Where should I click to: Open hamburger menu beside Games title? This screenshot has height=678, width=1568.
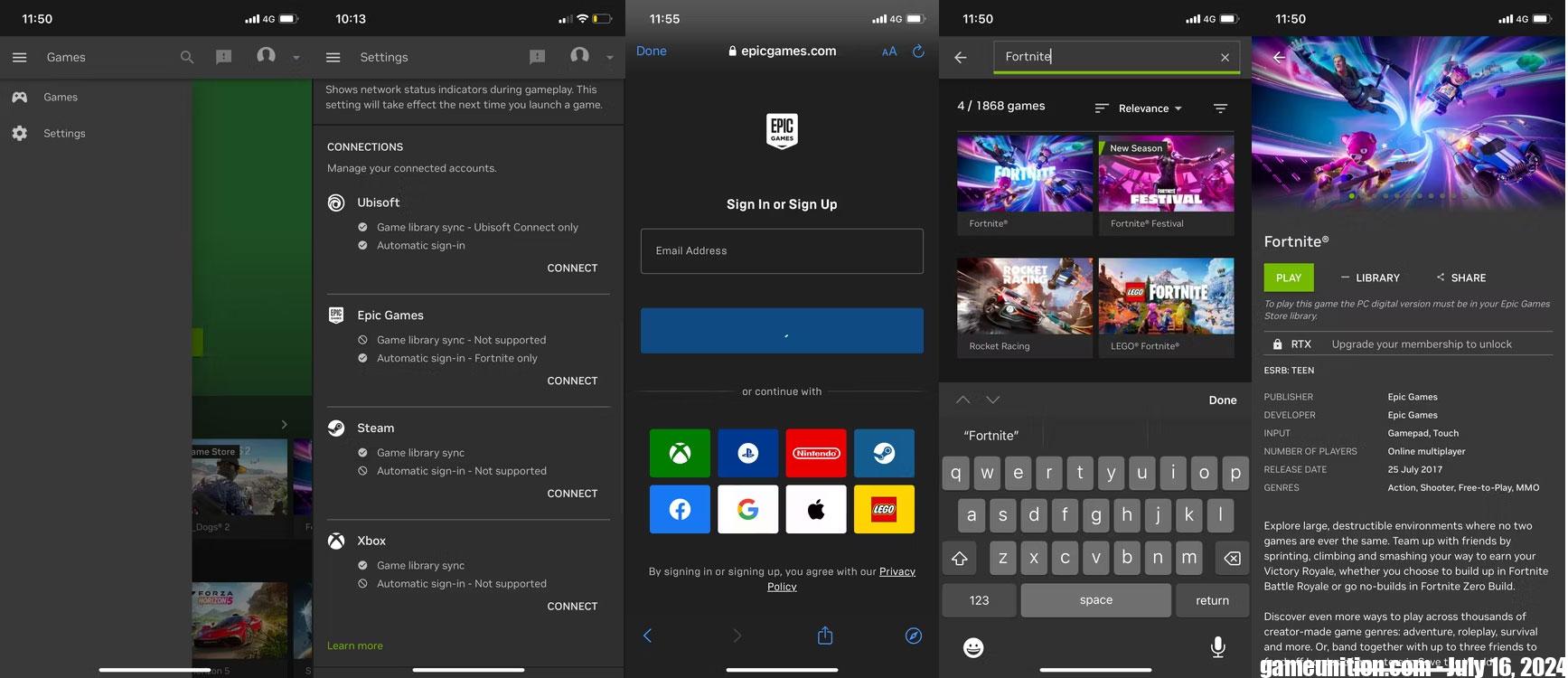pos(19,57)
